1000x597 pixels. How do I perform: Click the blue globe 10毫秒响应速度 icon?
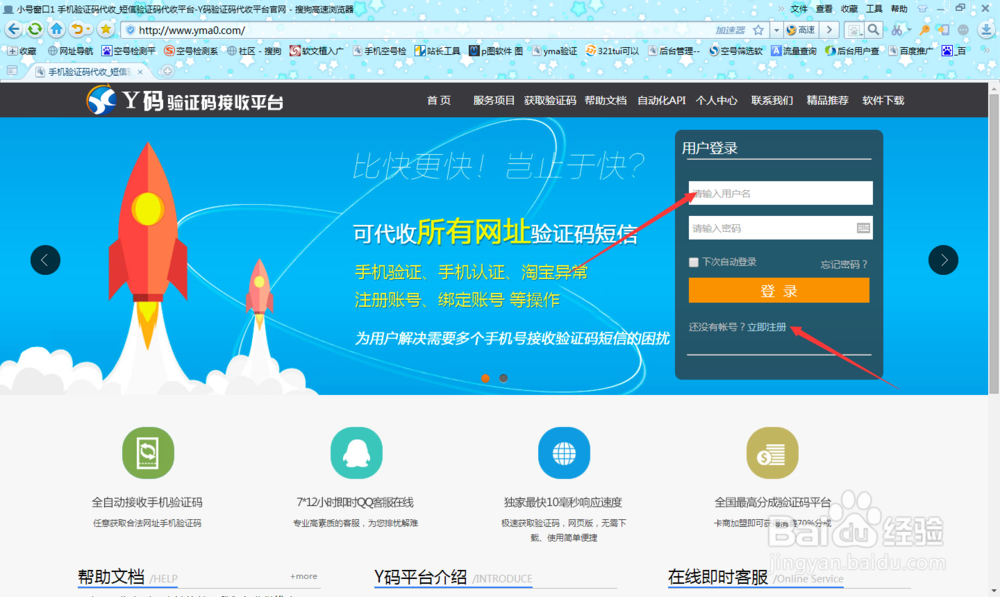click(564, 453)
